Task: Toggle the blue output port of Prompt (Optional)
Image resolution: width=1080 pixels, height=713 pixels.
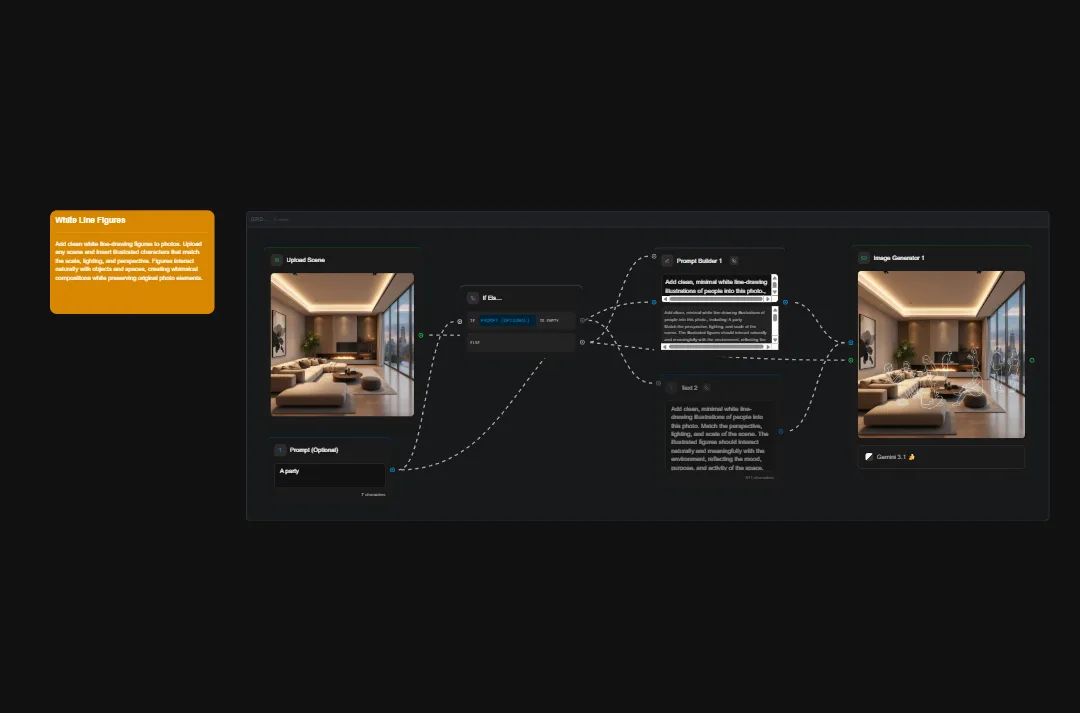Action: pyautogui.click(x=392, y=469)
